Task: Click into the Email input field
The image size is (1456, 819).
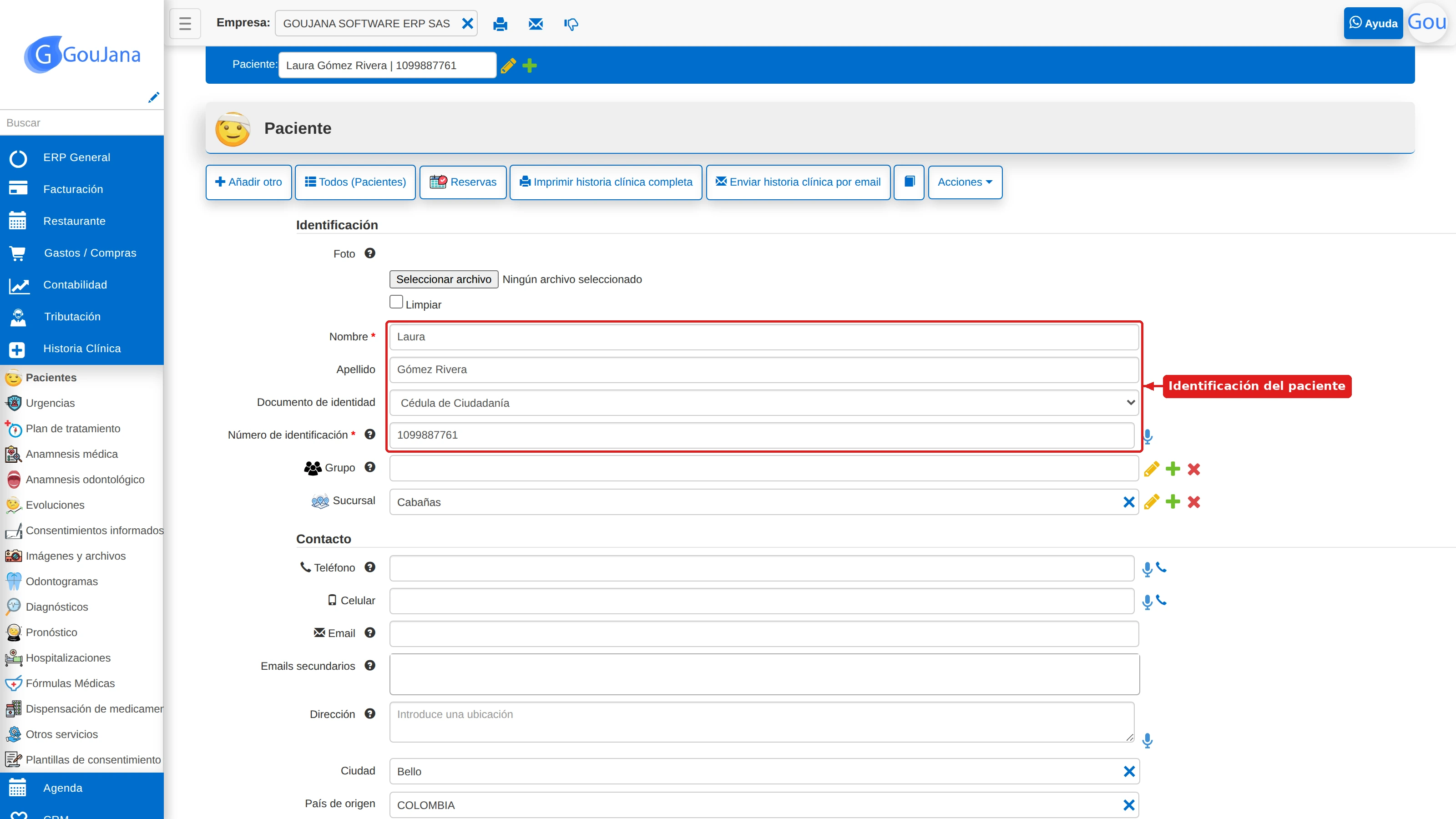Action: click(x=763, y=634)
